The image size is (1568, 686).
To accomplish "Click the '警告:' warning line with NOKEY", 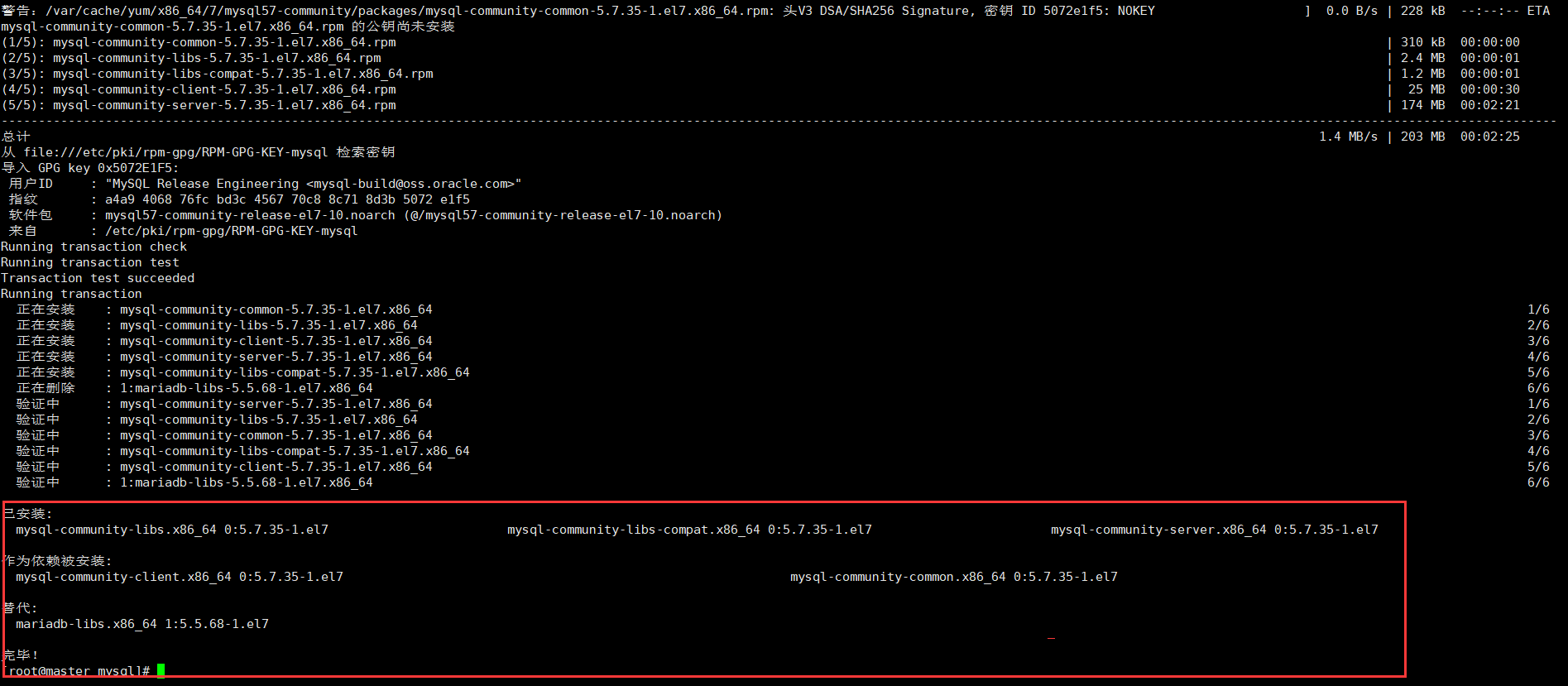I will (x=578, y=11).
